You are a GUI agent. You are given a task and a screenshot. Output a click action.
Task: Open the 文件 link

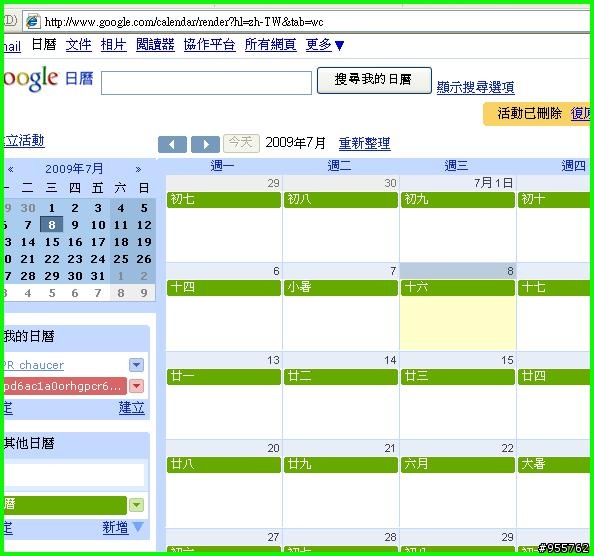tap(79, 45)
